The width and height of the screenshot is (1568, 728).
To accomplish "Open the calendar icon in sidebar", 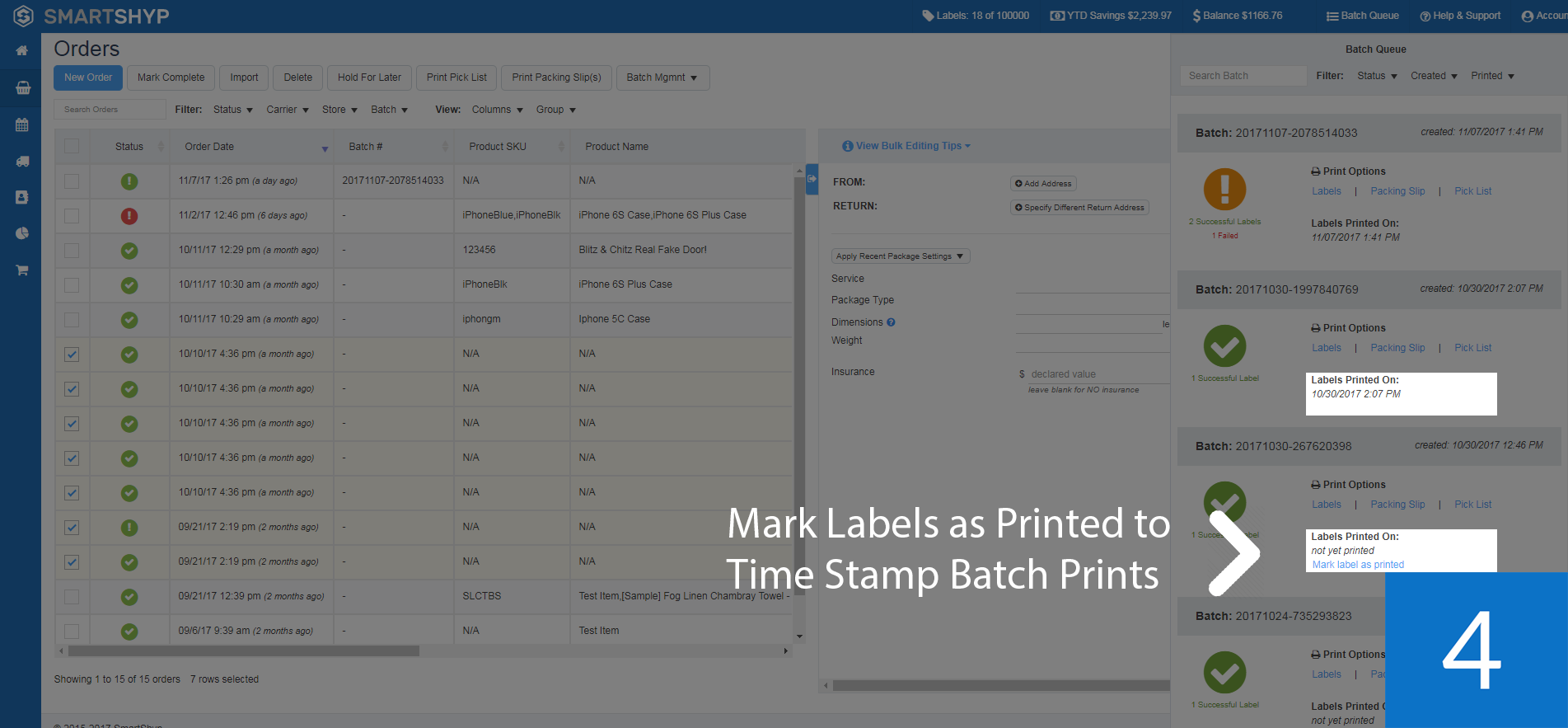I will coord(22,124).
